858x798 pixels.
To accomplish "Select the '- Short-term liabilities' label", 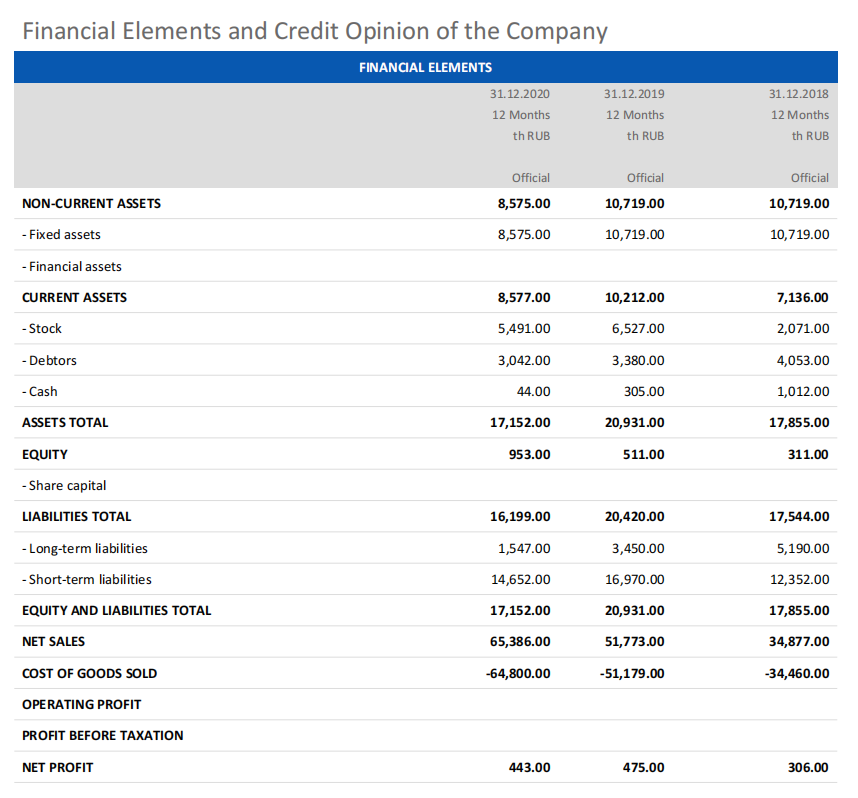I will tap(86, 580).
